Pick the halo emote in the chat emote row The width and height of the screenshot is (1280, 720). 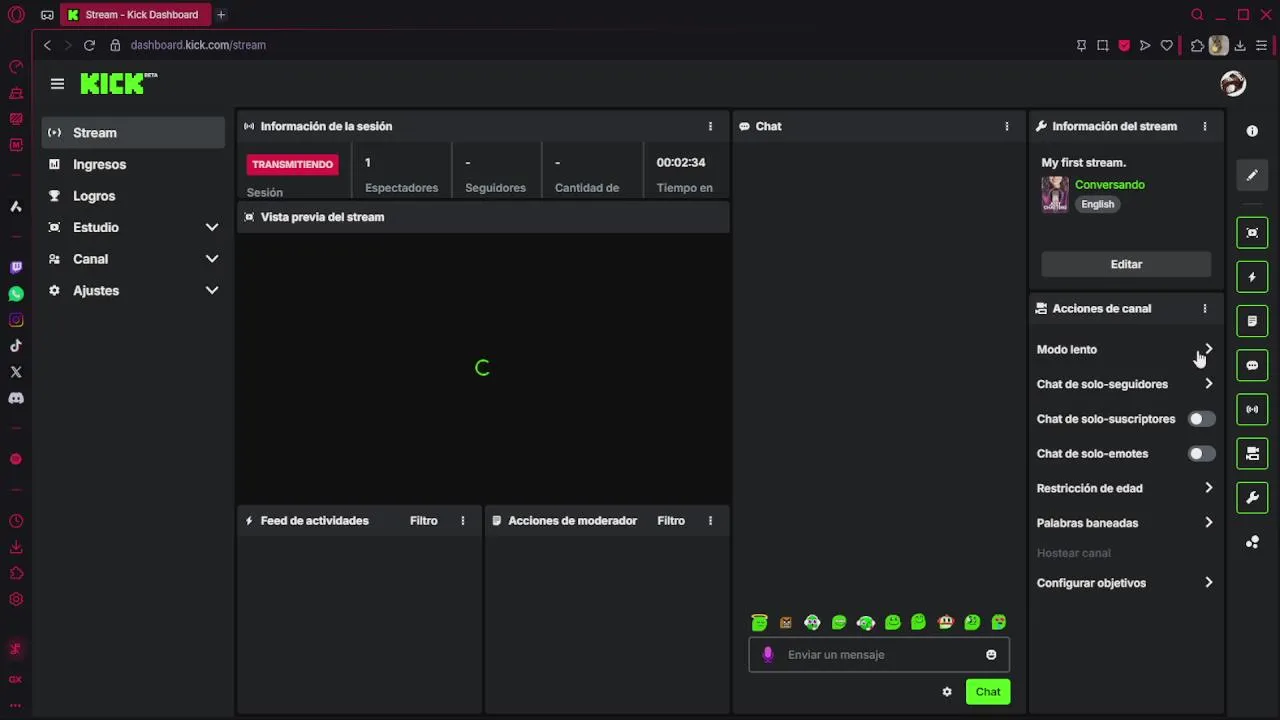[760, 622]
